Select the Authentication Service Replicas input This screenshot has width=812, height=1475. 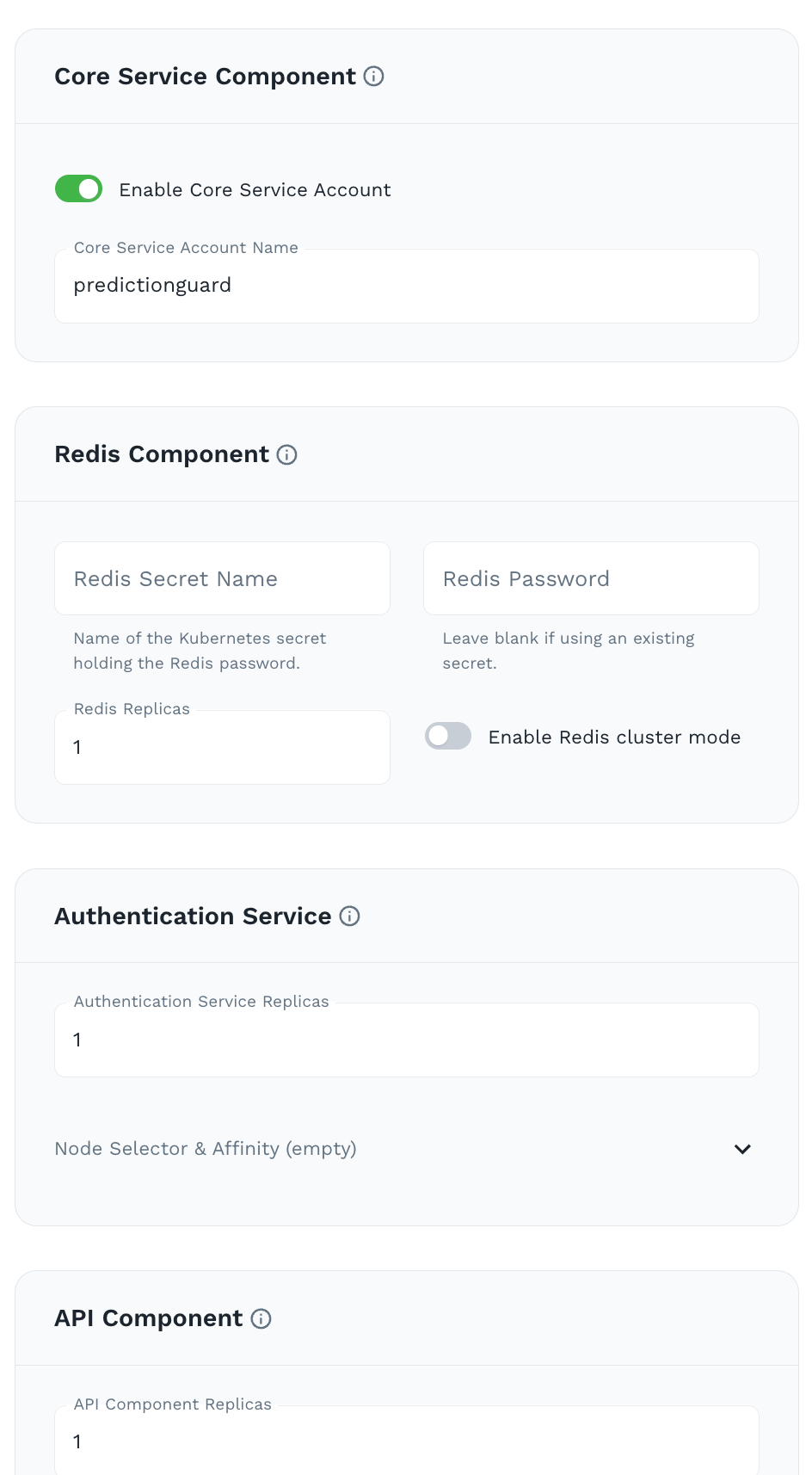click(x=406, y=1040)
